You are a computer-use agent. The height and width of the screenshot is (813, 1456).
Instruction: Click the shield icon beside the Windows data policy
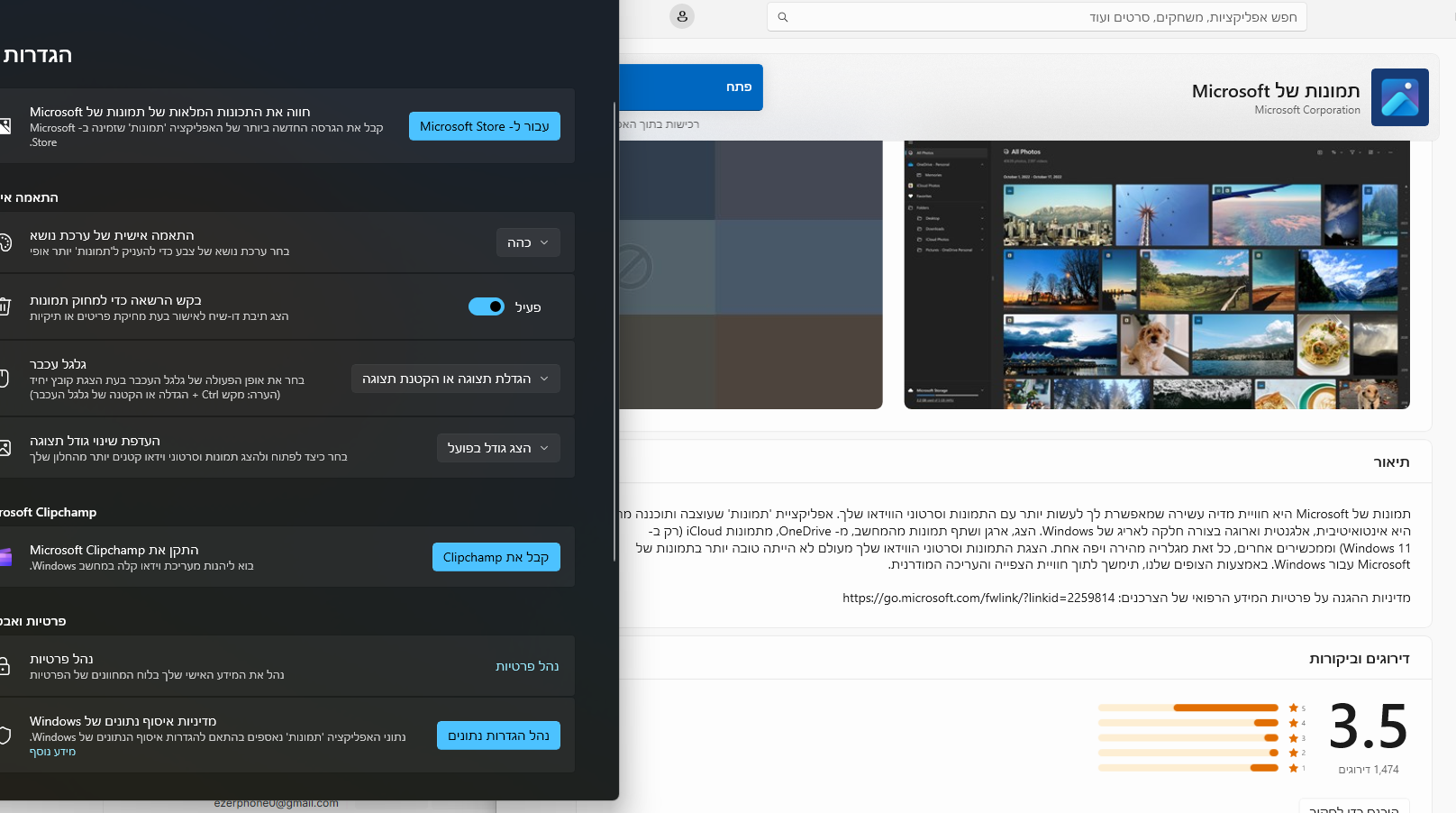coord(5,735)
